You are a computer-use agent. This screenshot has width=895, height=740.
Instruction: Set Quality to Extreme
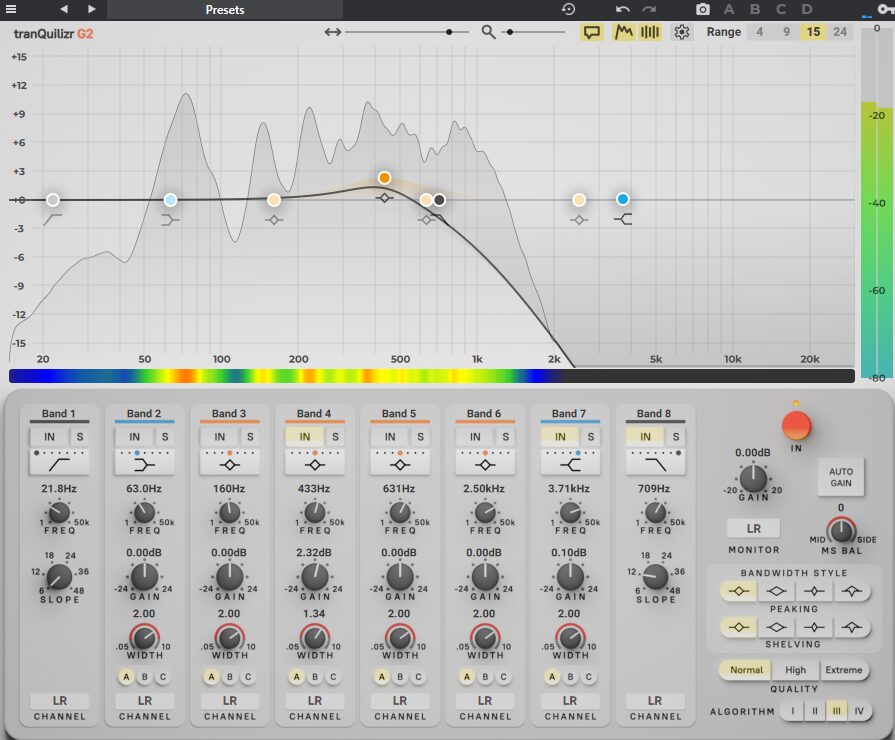(x=844, y=670)
